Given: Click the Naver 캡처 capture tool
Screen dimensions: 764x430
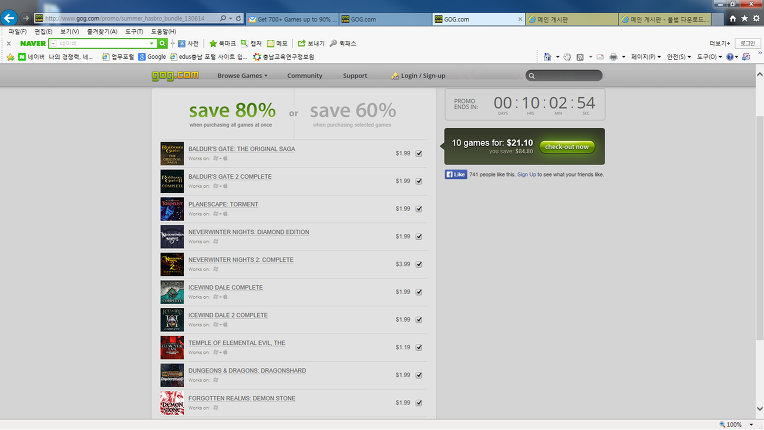Looking at the screenshot, I should pyautogui.click(x=251, y=43).
